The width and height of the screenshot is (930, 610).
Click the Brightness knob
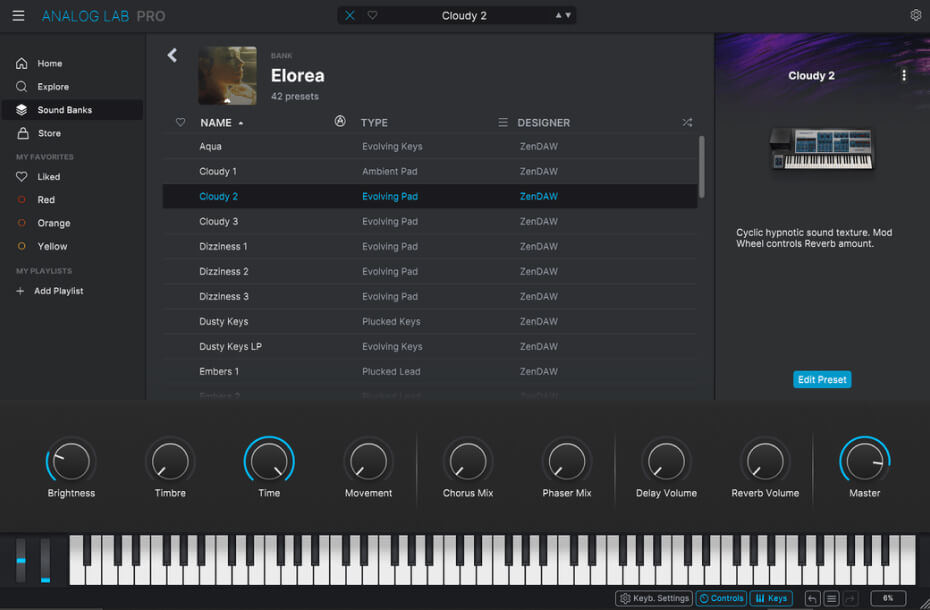[x=71, y=461]
